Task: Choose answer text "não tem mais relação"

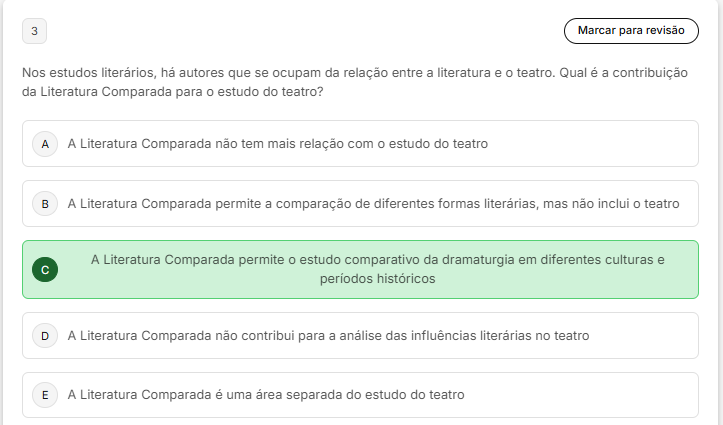Action: point(277,144)
